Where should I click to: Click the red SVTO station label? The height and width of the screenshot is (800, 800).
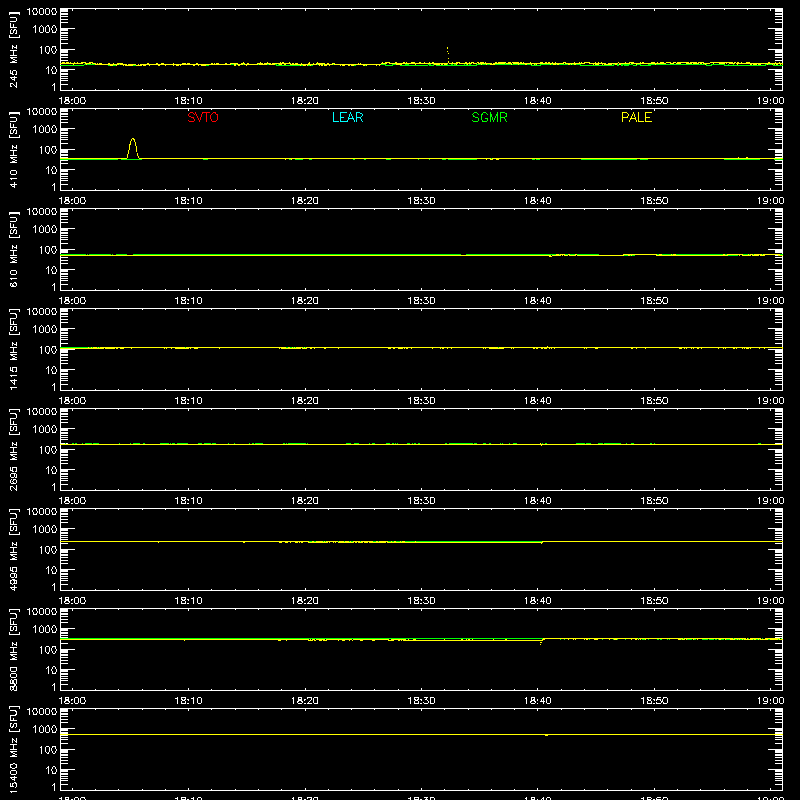point(203,117)
